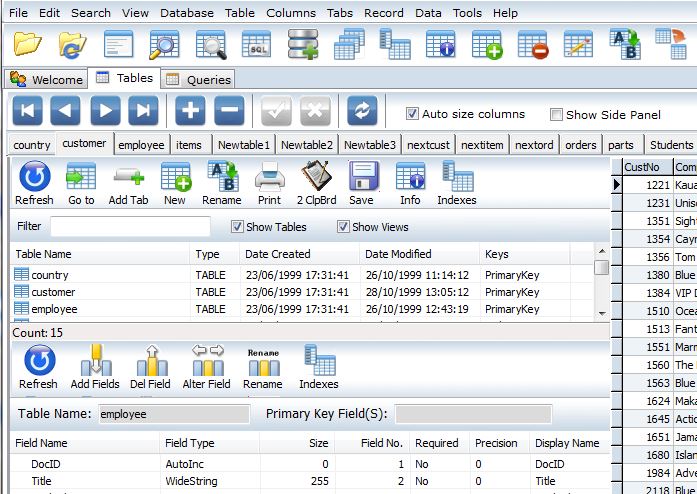Click Indexes in the table list toolbar
The height and width of the screenshot is (494, 697).
pyautogui.click(x=457, y=184)
